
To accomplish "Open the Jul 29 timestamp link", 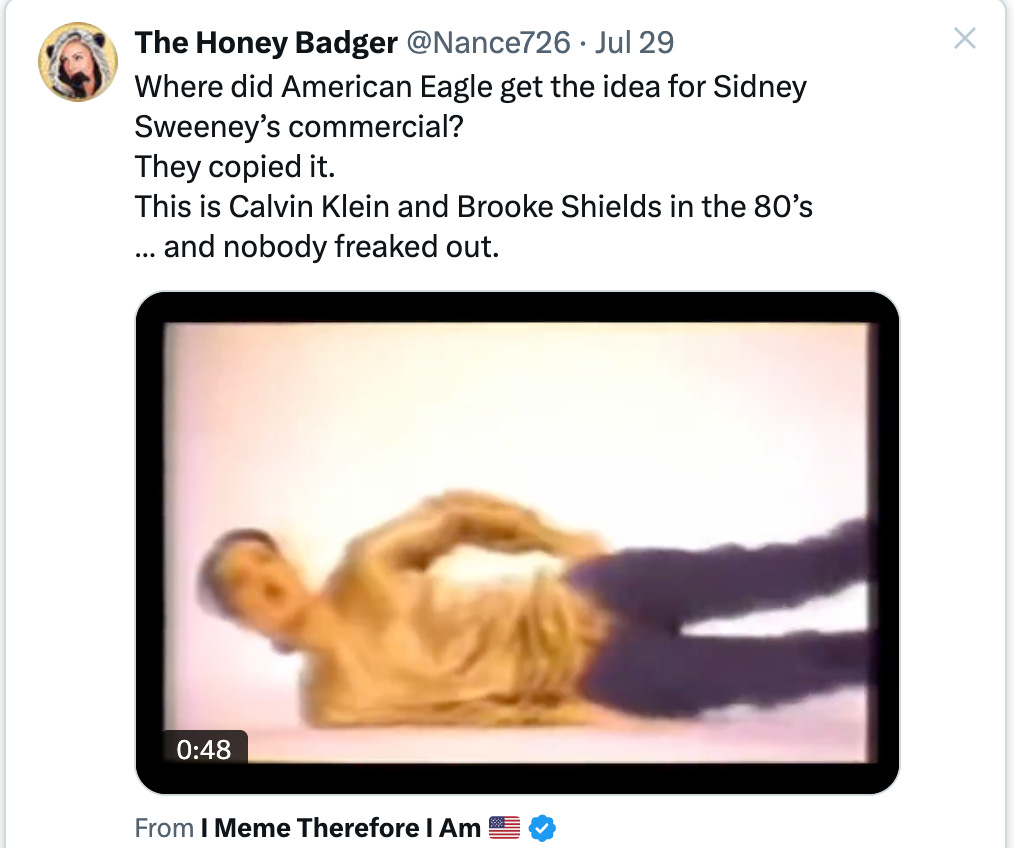I will click(634, 43).
